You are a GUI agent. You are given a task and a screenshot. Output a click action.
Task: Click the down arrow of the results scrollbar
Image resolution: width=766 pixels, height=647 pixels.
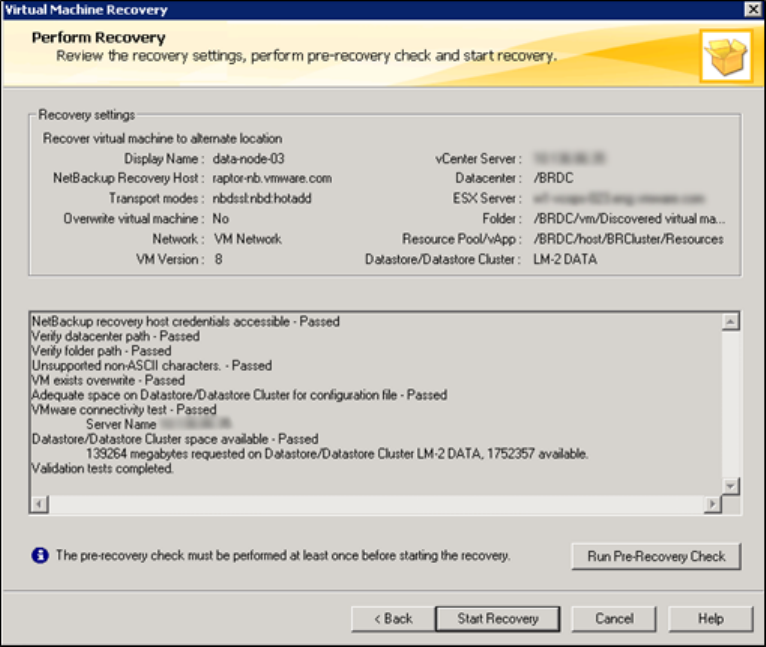click(x=730, y=486)
